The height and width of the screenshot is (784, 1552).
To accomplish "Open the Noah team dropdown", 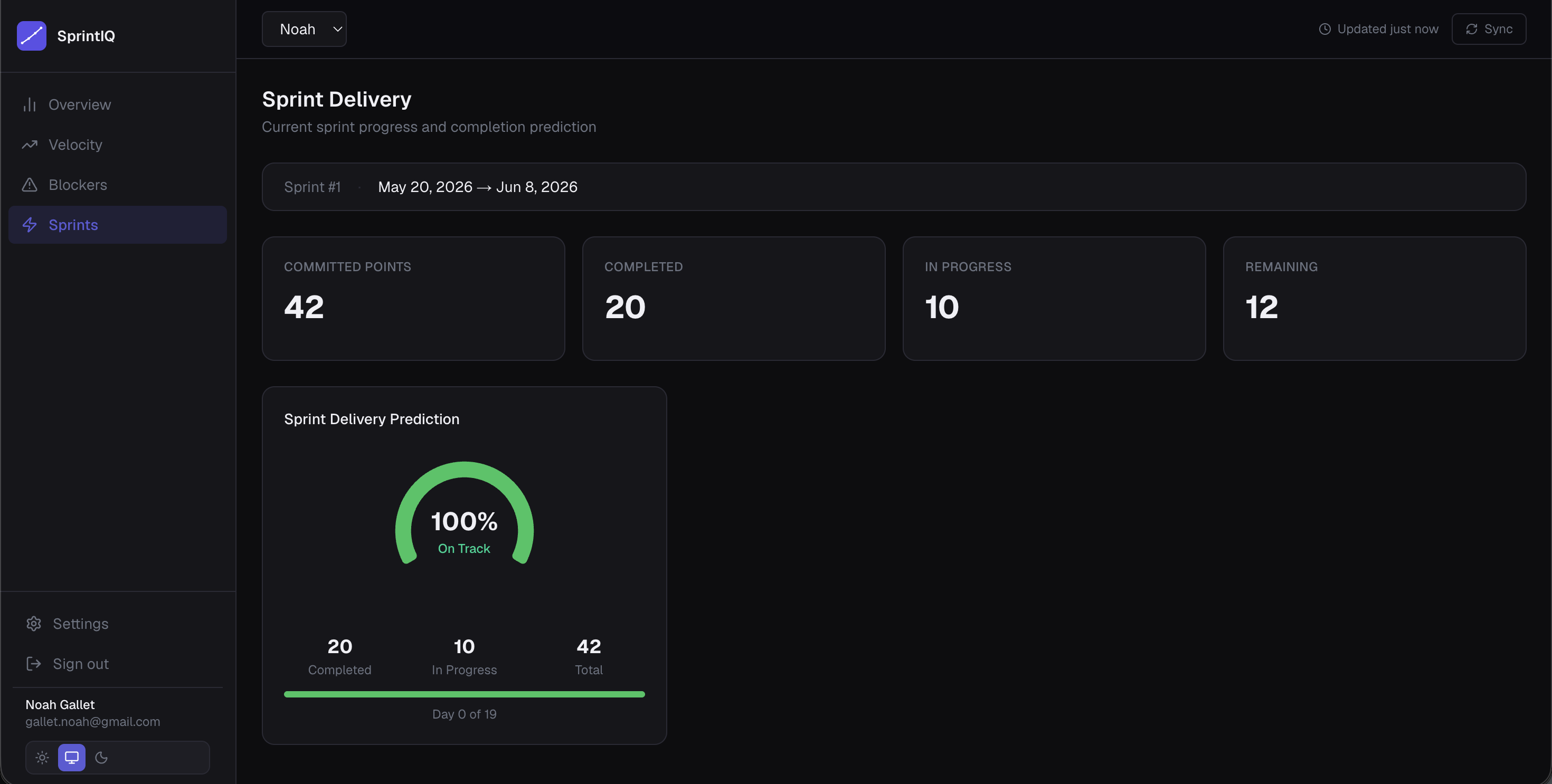I will 304,29.
